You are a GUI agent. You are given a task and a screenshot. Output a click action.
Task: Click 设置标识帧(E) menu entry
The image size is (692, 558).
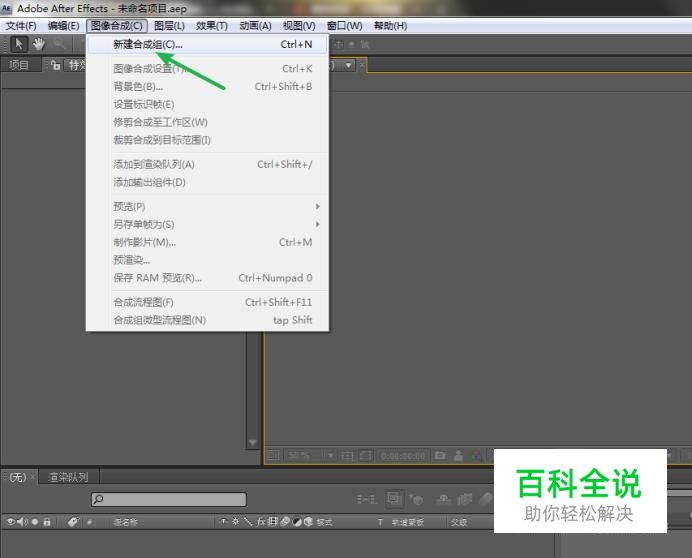click(207, 105)
